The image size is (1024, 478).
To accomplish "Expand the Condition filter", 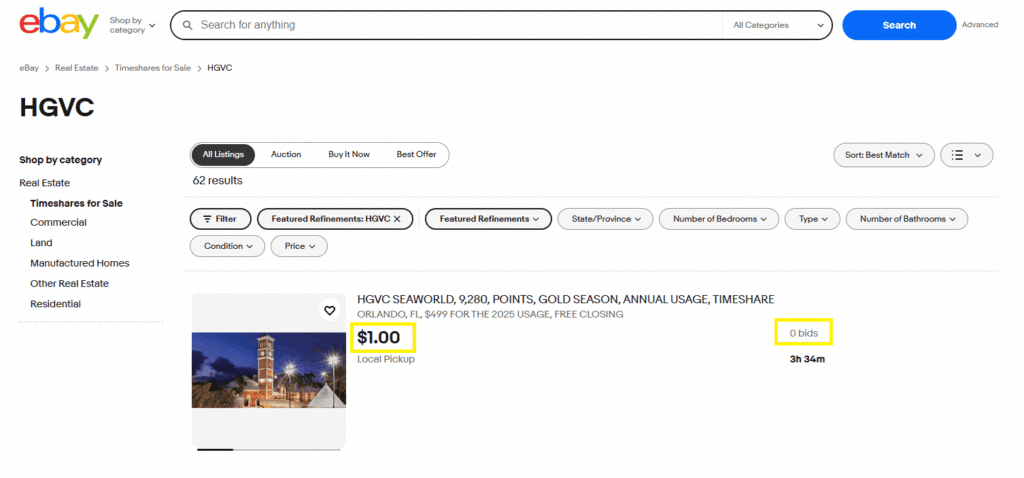I will point(227,246).
